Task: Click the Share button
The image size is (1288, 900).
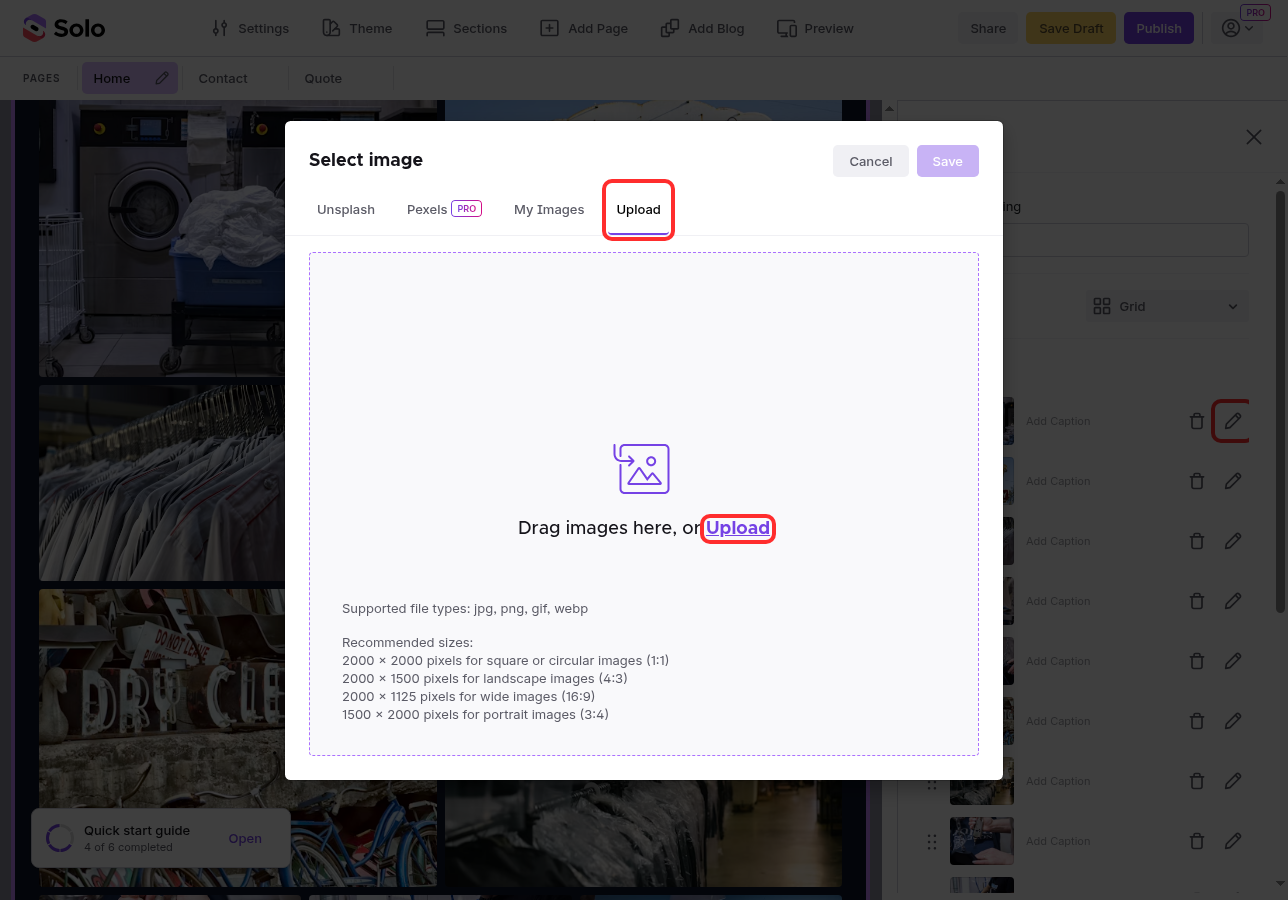Action: [x=988, y=28]
